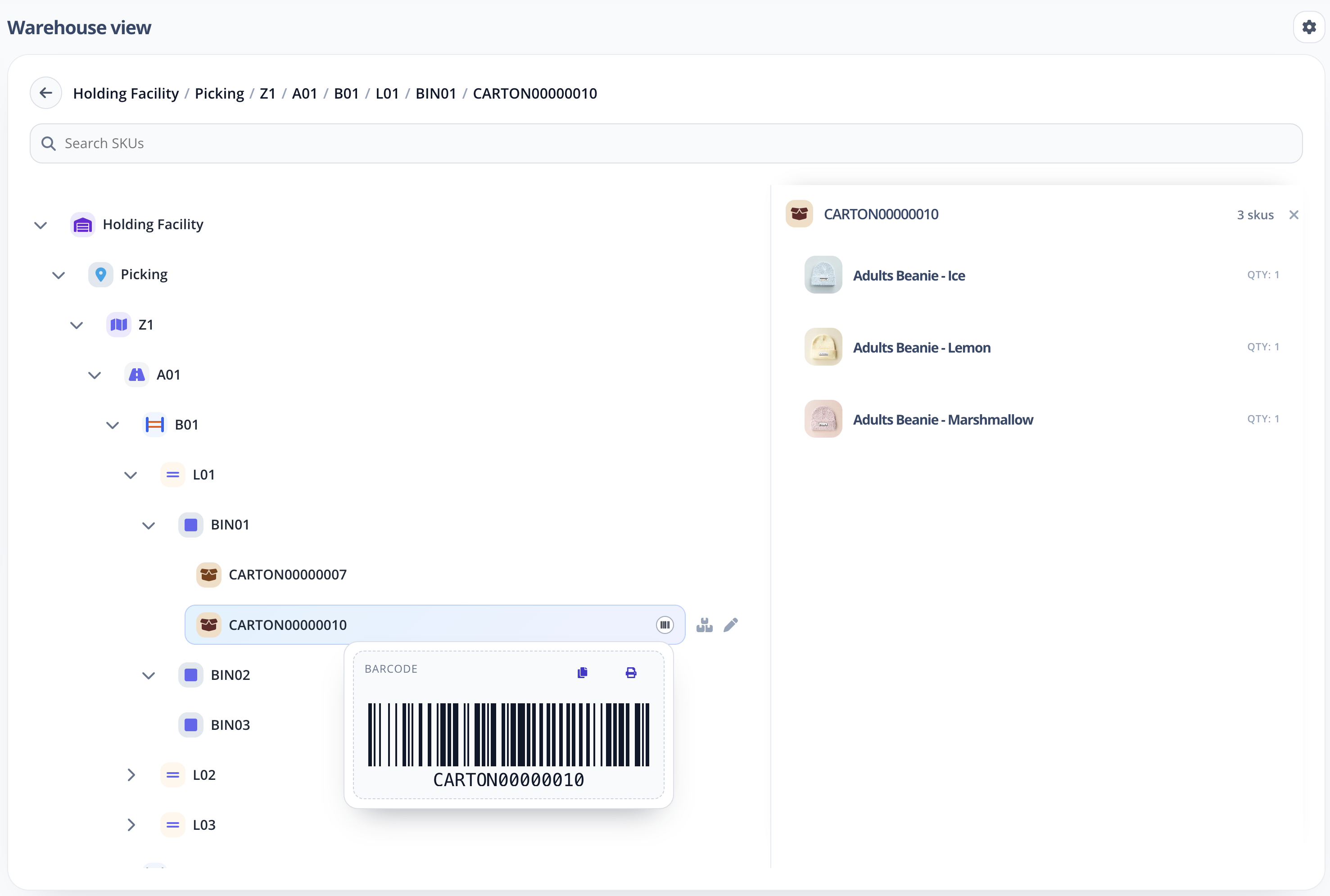Image resolution: width=1330 pixels, height=896 pixels.
Task: Click the Search SKUs input field
Action: pos(343,144)
